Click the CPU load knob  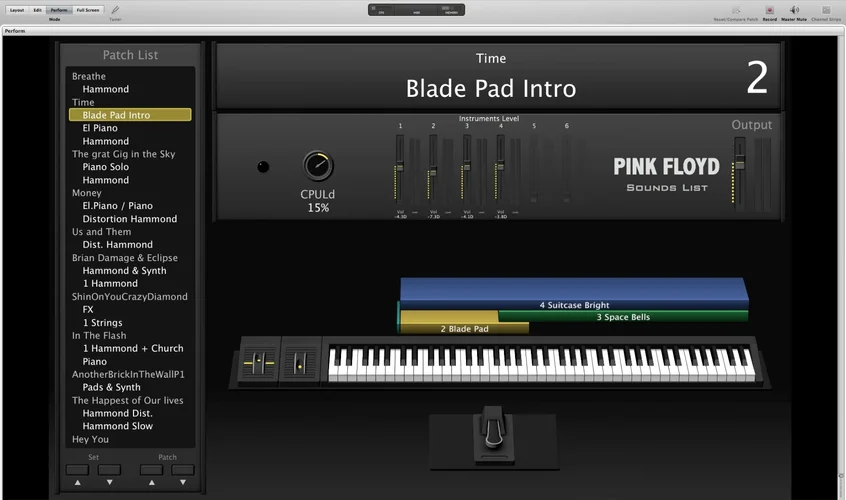pos(318,166)
